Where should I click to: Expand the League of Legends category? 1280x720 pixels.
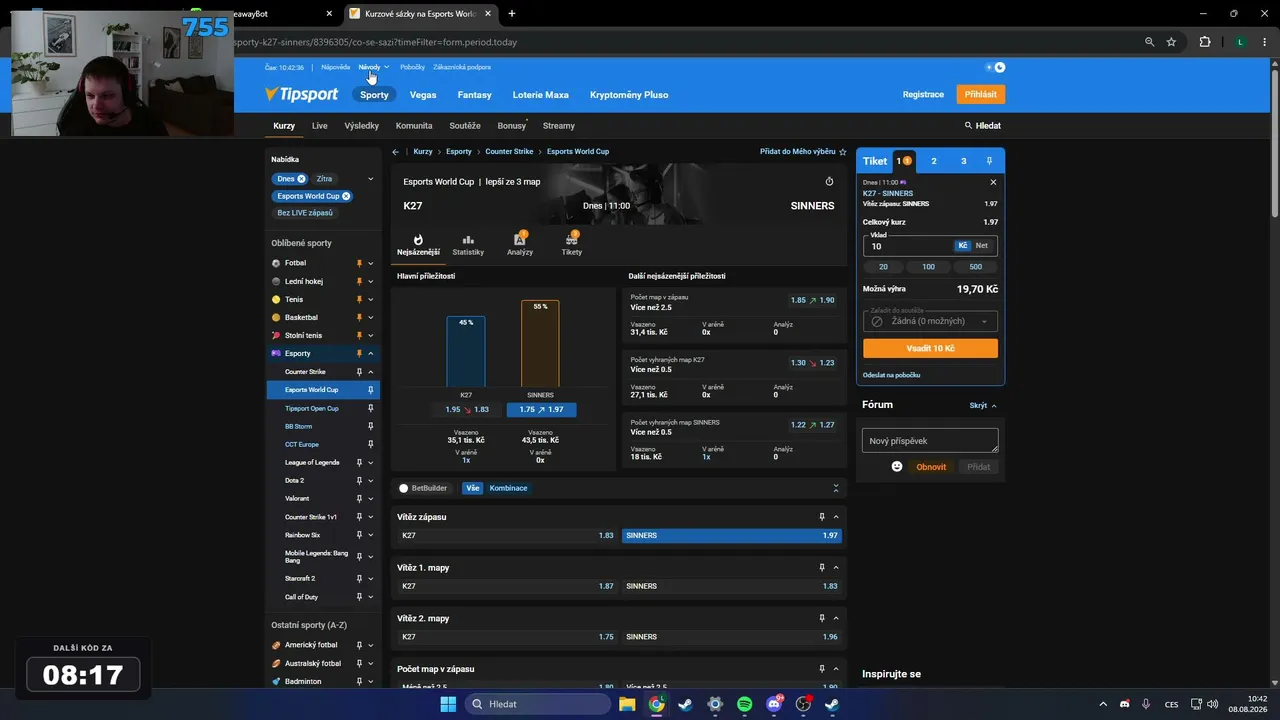[371, 462]
